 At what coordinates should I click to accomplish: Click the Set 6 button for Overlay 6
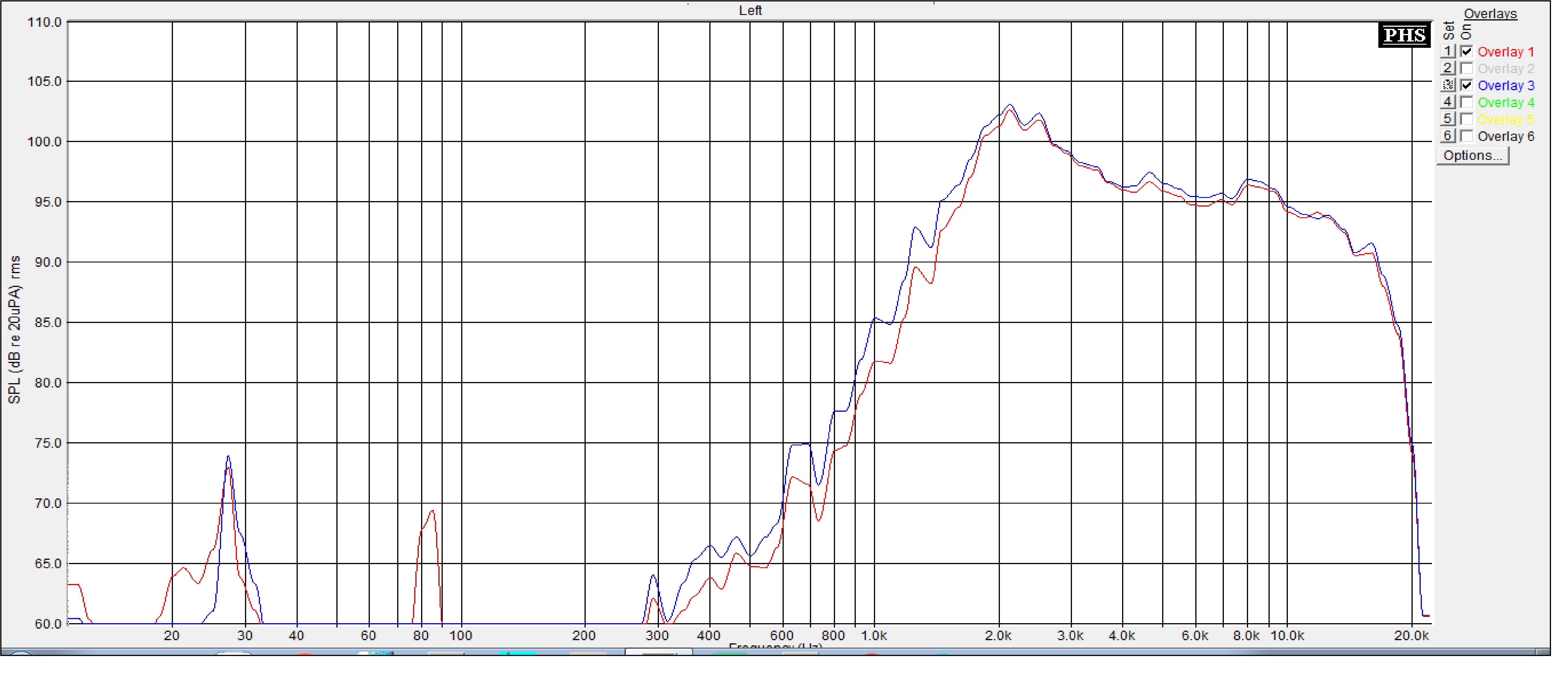pos(1448,136)
